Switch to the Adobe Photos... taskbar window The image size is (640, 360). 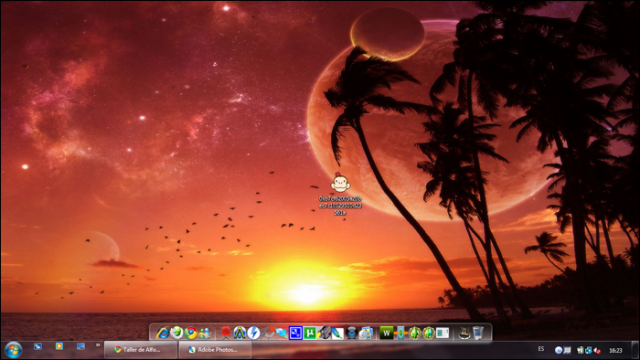pos(215,350)
